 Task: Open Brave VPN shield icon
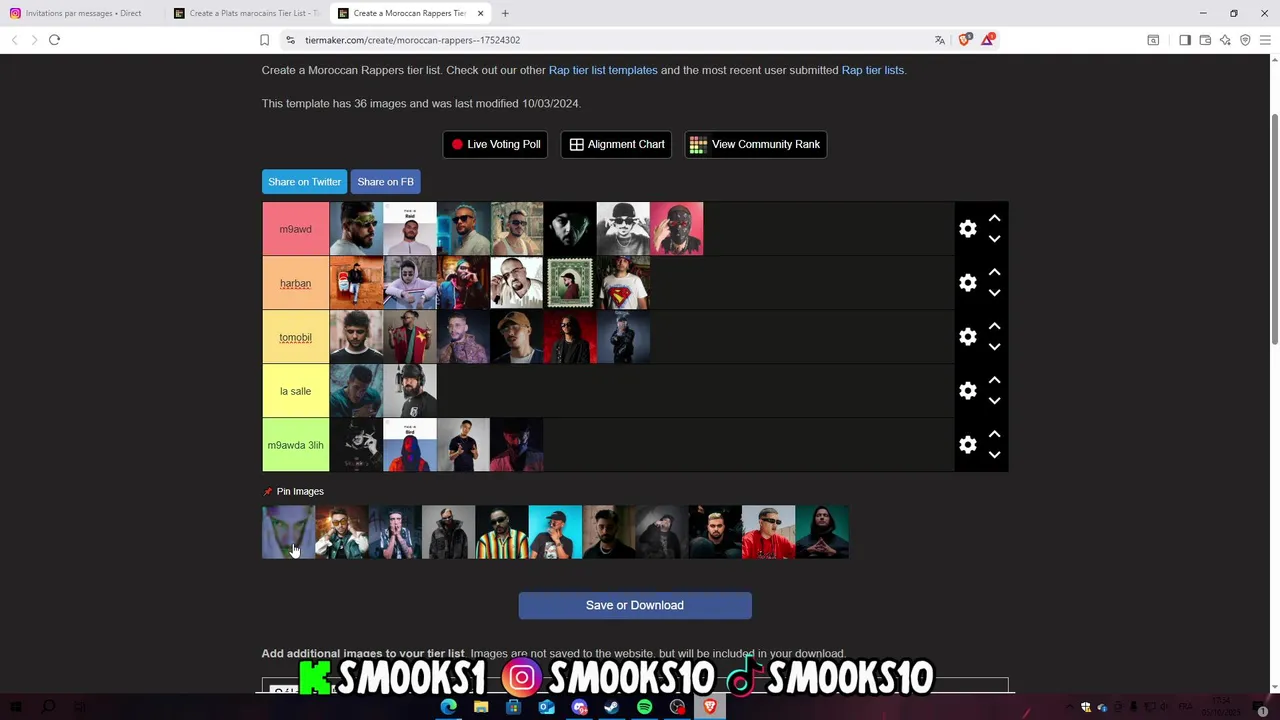pyautogui.click(x=1245, y=40)
